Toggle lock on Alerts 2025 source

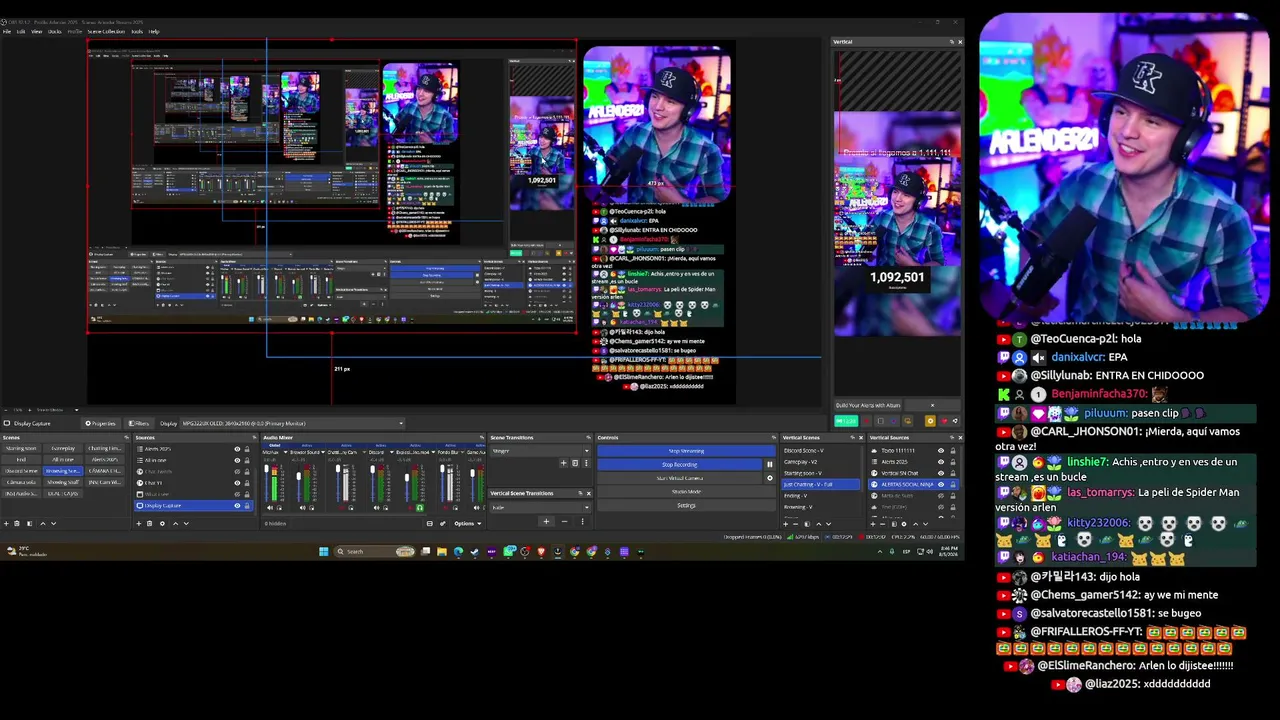(x=247, y=449)
